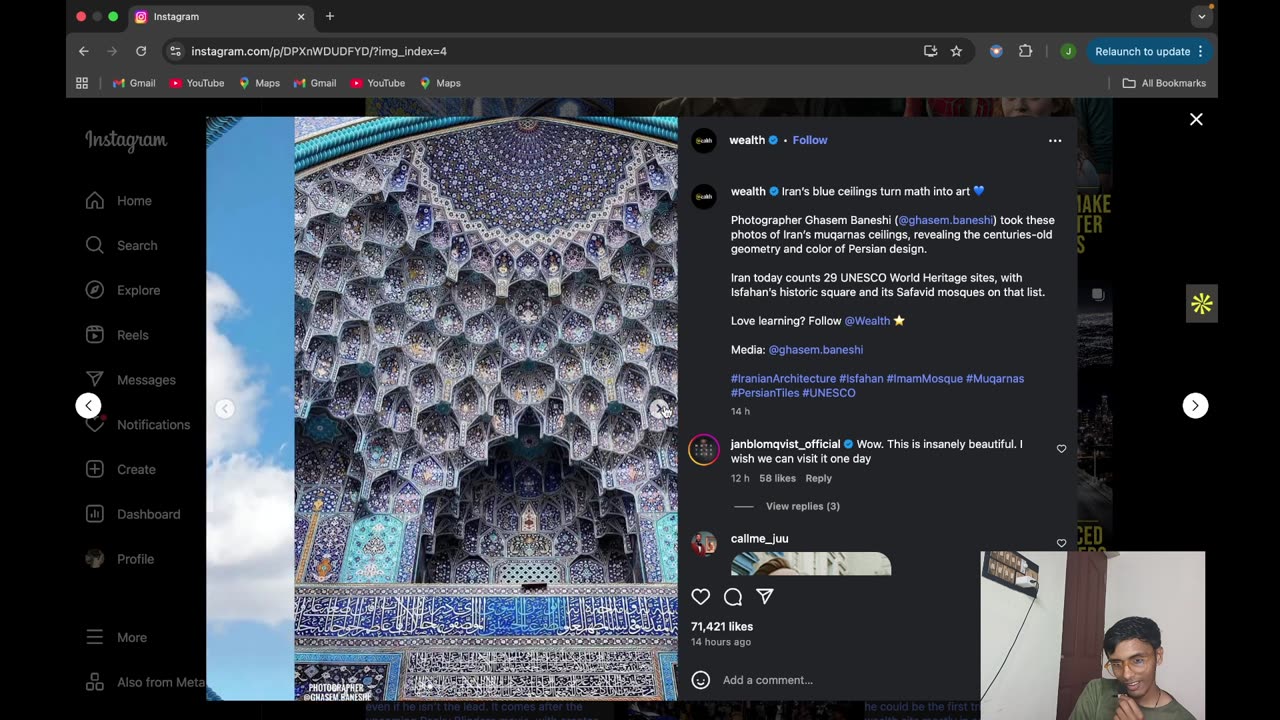The height and width of the screenshot is (720, 1280).
Task: Open All Bookmarks folder
Action: coord(1164,83)
